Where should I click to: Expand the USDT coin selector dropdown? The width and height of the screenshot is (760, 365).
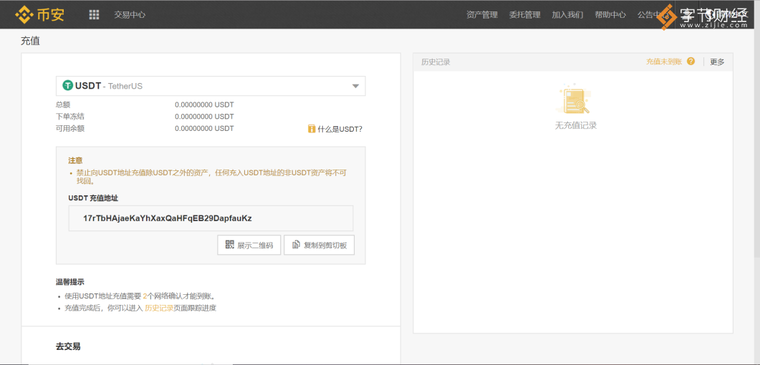coord(211,86)
